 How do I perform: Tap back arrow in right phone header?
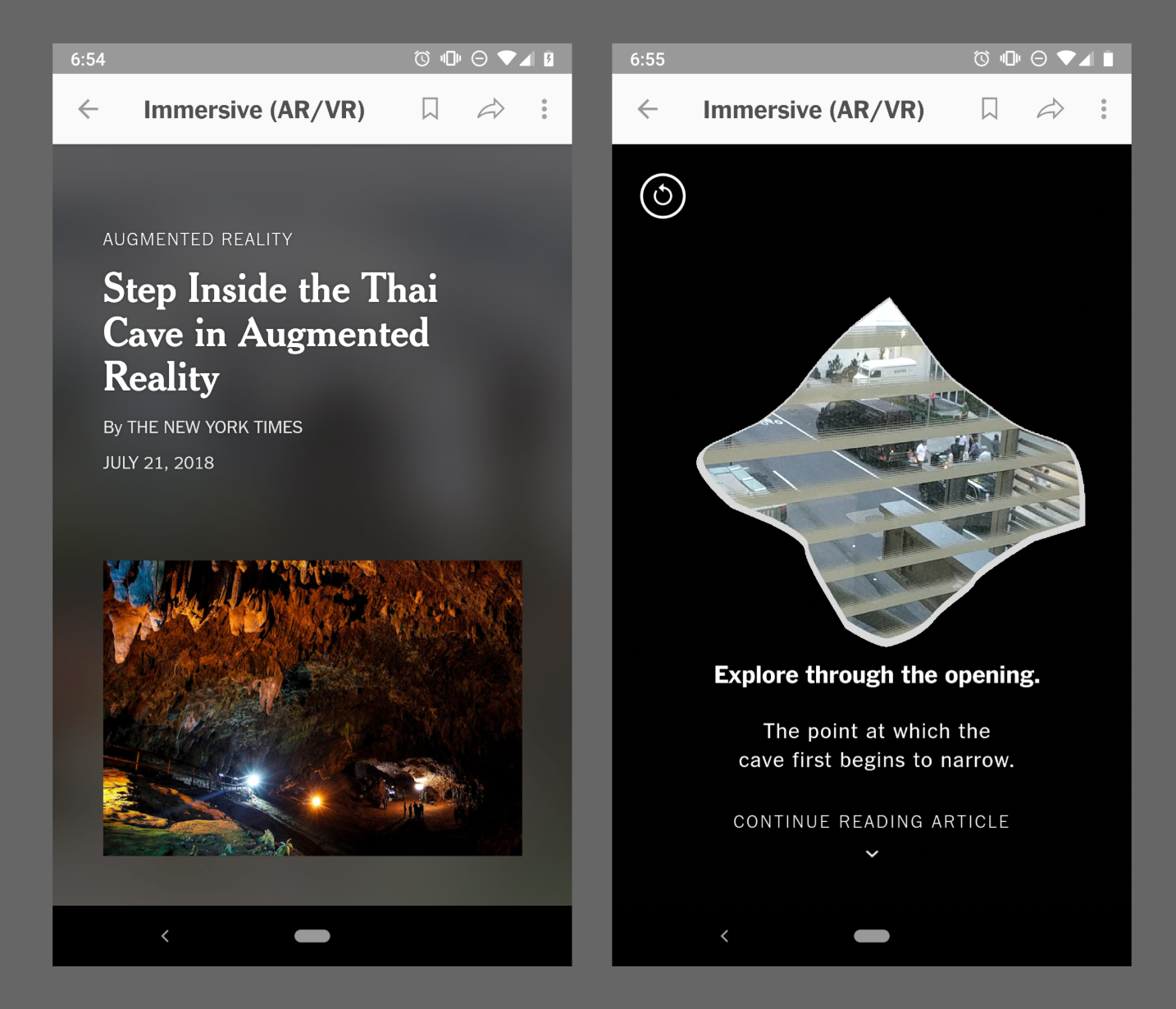click(x=647, y=109)
